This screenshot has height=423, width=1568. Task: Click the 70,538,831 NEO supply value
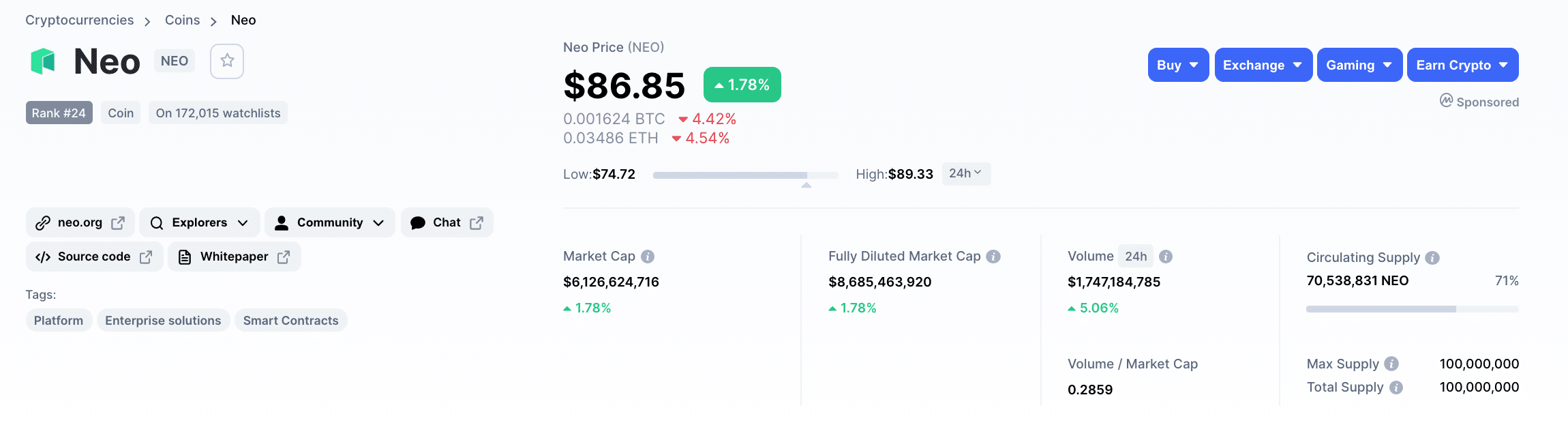coord(1357,280)
